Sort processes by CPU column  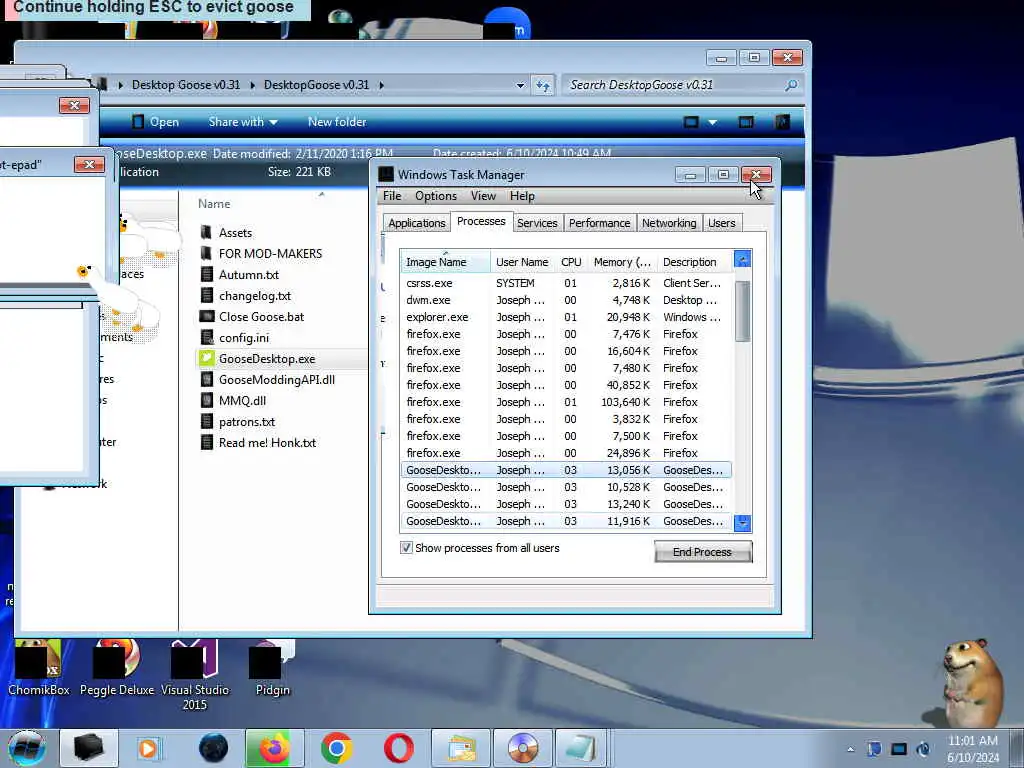pos(571,262)
